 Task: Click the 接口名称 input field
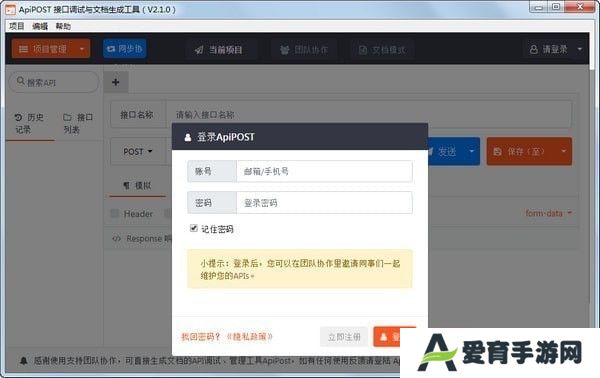tap(368, 114)
